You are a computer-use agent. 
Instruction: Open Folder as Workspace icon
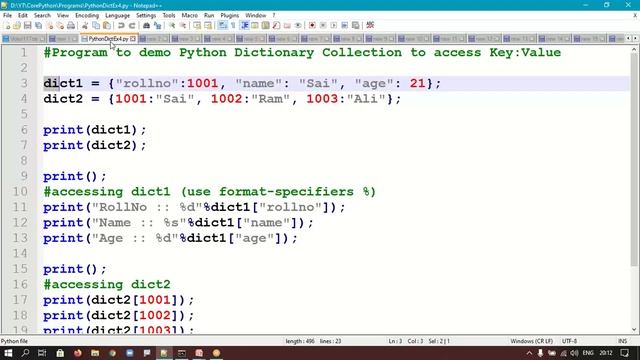pyautogui.click(x=287, y=25)
